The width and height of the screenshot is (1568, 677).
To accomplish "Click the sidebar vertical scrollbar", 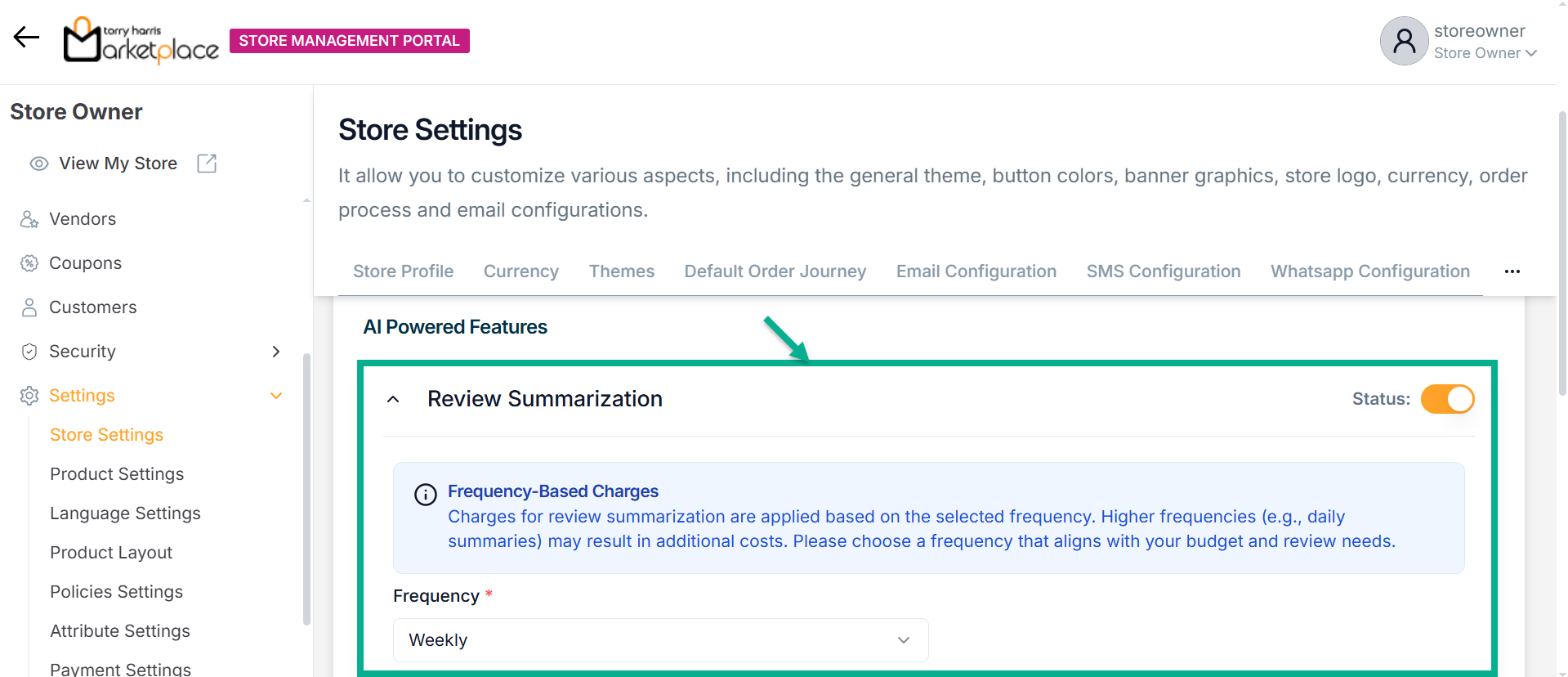I will [306, 489].
